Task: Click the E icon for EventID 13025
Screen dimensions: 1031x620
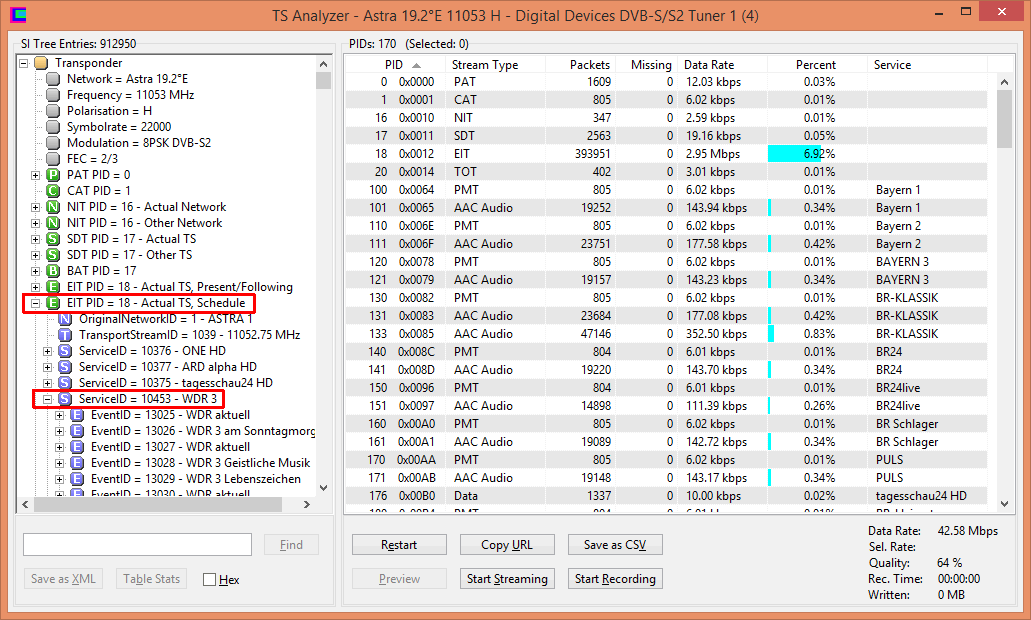Action: (x=77, y=415)
